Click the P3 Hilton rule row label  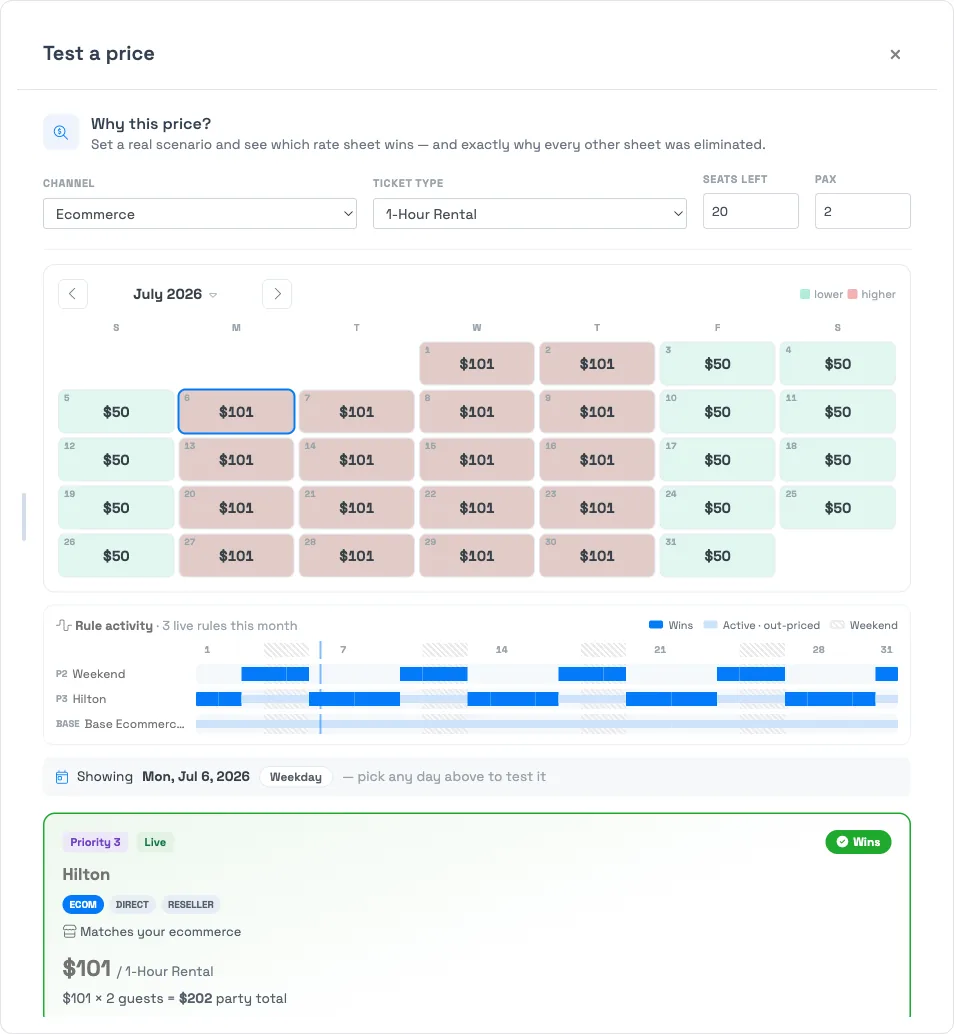click(81, 699)
